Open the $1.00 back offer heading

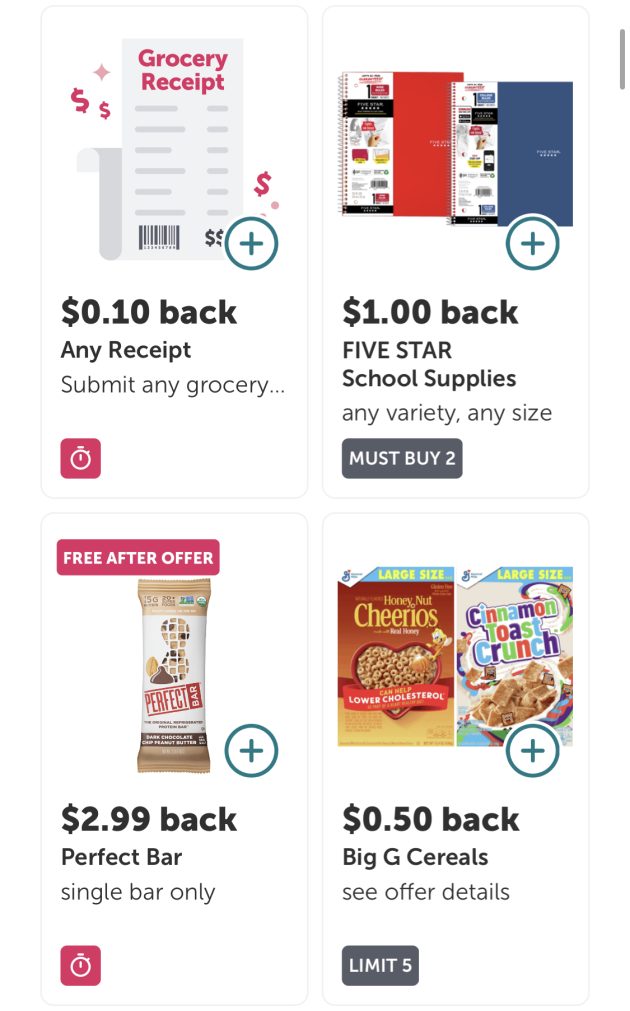tap(430, 312)
